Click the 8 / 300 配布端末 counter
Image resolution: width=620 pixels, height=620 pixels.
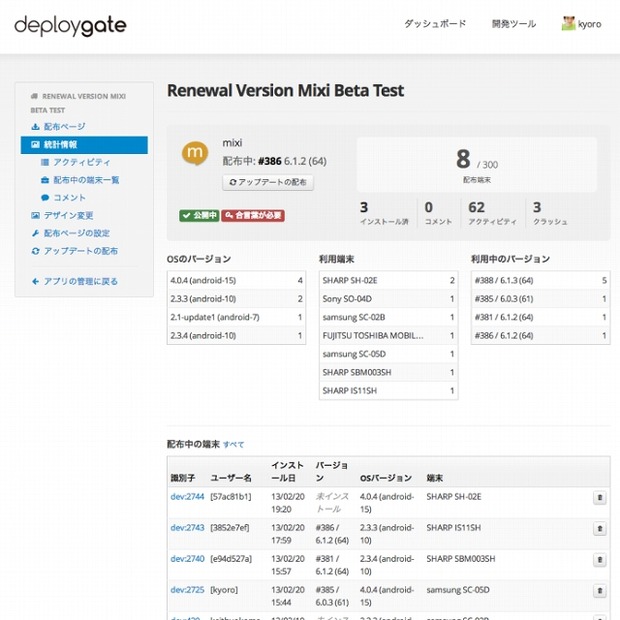(x=477, y=164)
